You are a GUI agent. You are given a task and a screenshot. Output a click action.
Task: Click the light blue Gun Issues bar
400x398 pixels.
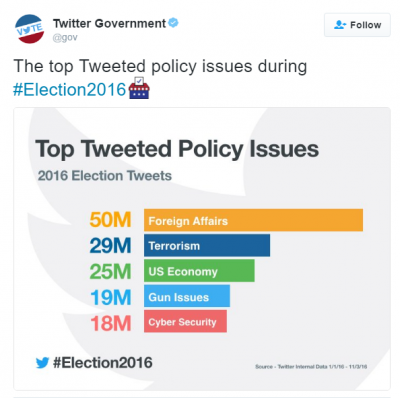(x=187, y=296)
